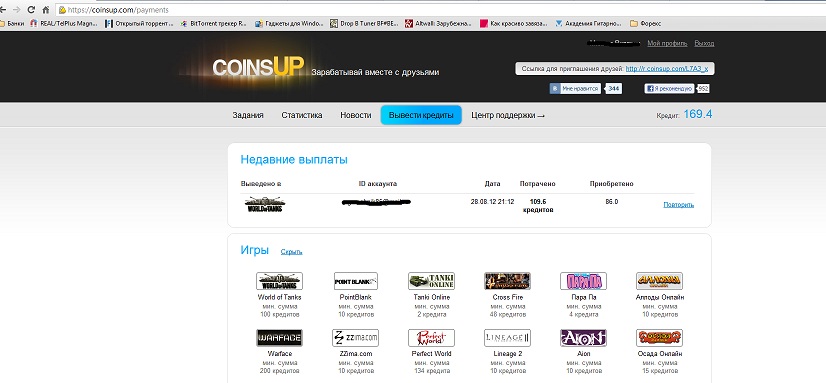826x383 pixels.
Task: Choose the Lineage 2 game icon
Action: pyautogui.click(x=507, y=338)
